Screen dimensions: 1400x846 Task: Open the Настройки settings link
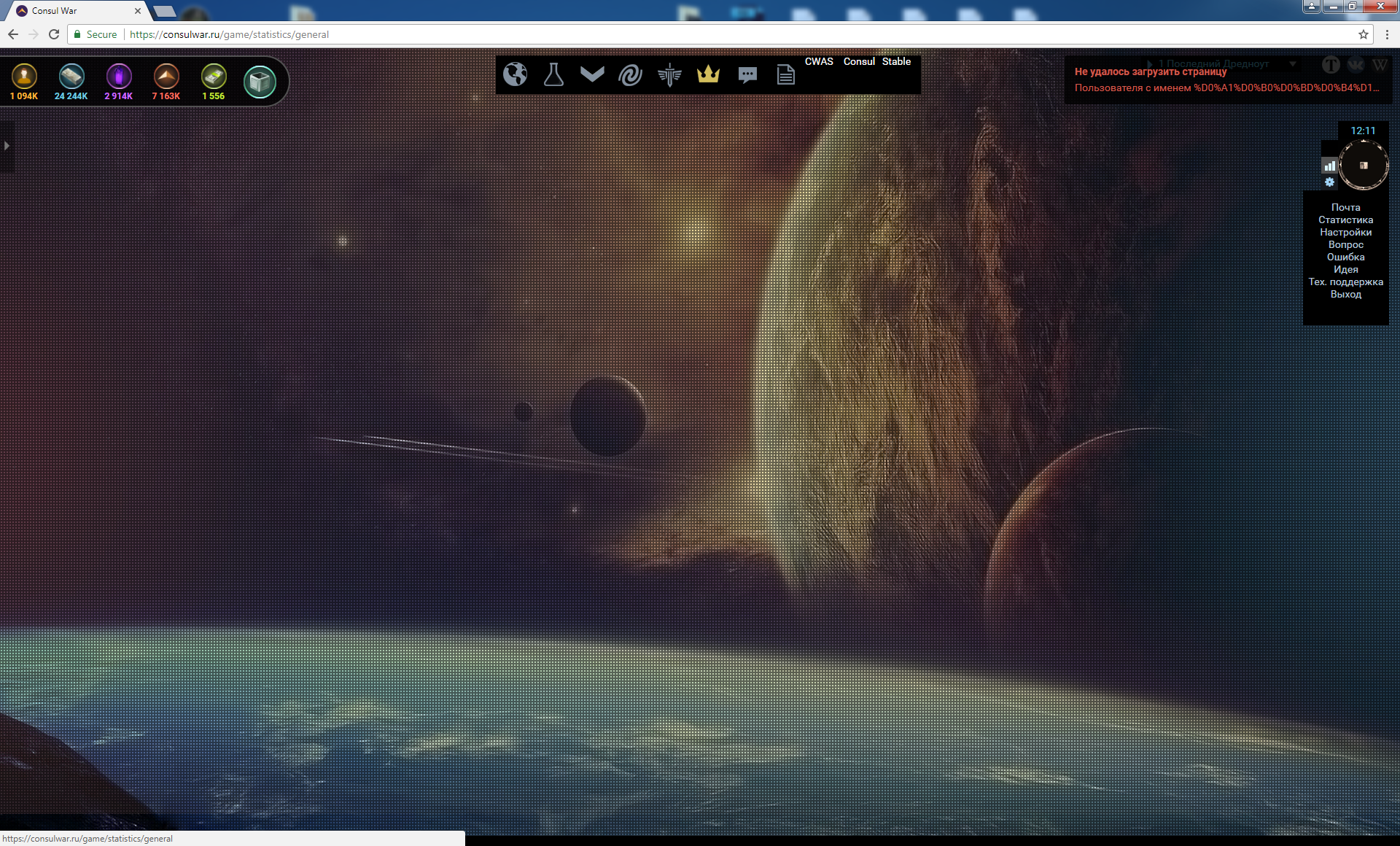pyautogui.click(x=1345, y=232)
